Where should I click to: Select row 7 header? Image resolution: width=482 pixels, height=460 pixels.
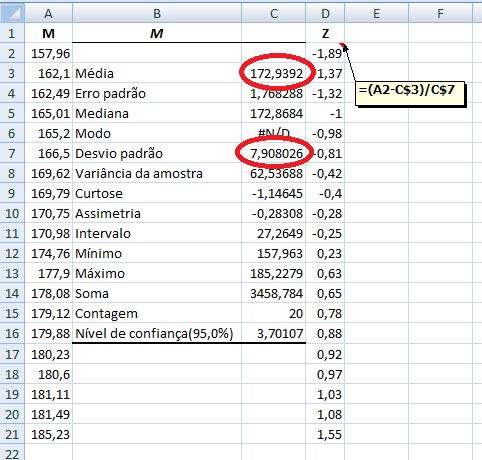(x=12, y=153)
